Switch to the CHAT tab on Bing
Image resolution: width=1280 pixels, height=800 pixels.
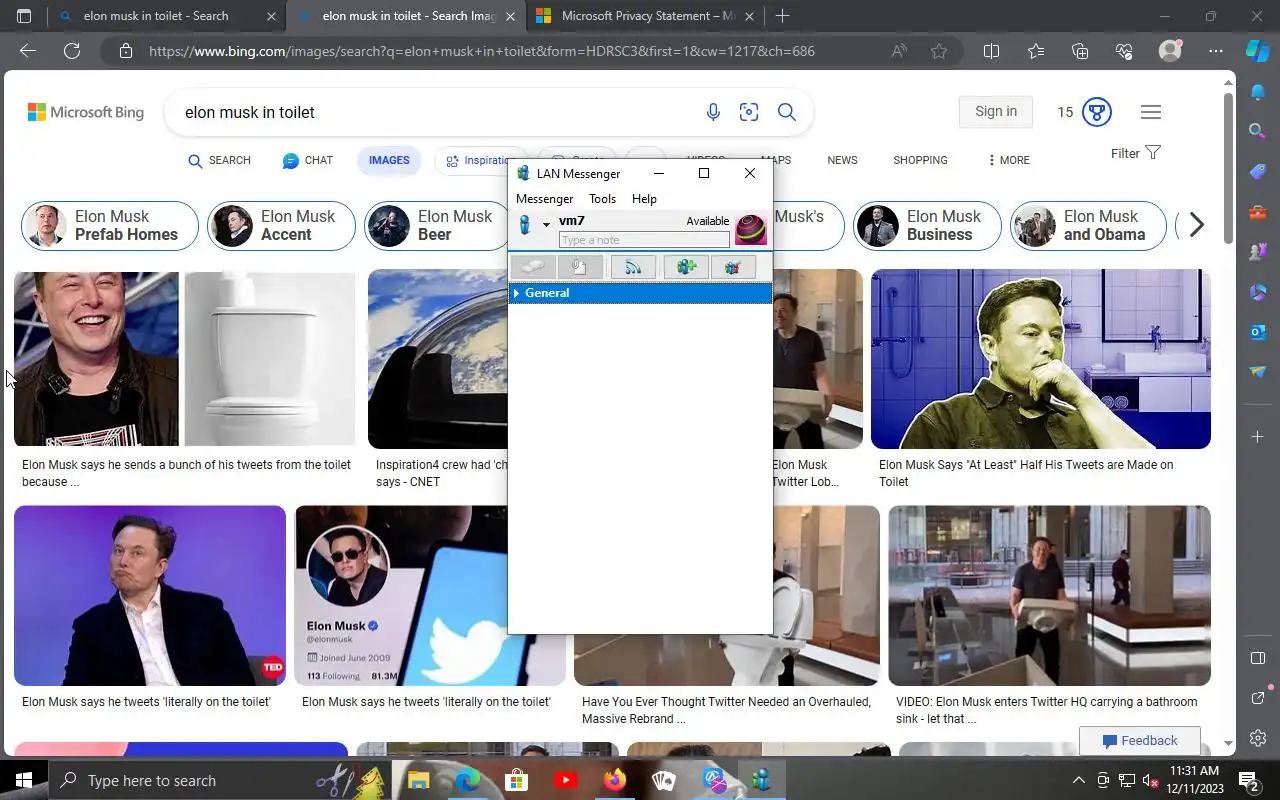(307, 160)
